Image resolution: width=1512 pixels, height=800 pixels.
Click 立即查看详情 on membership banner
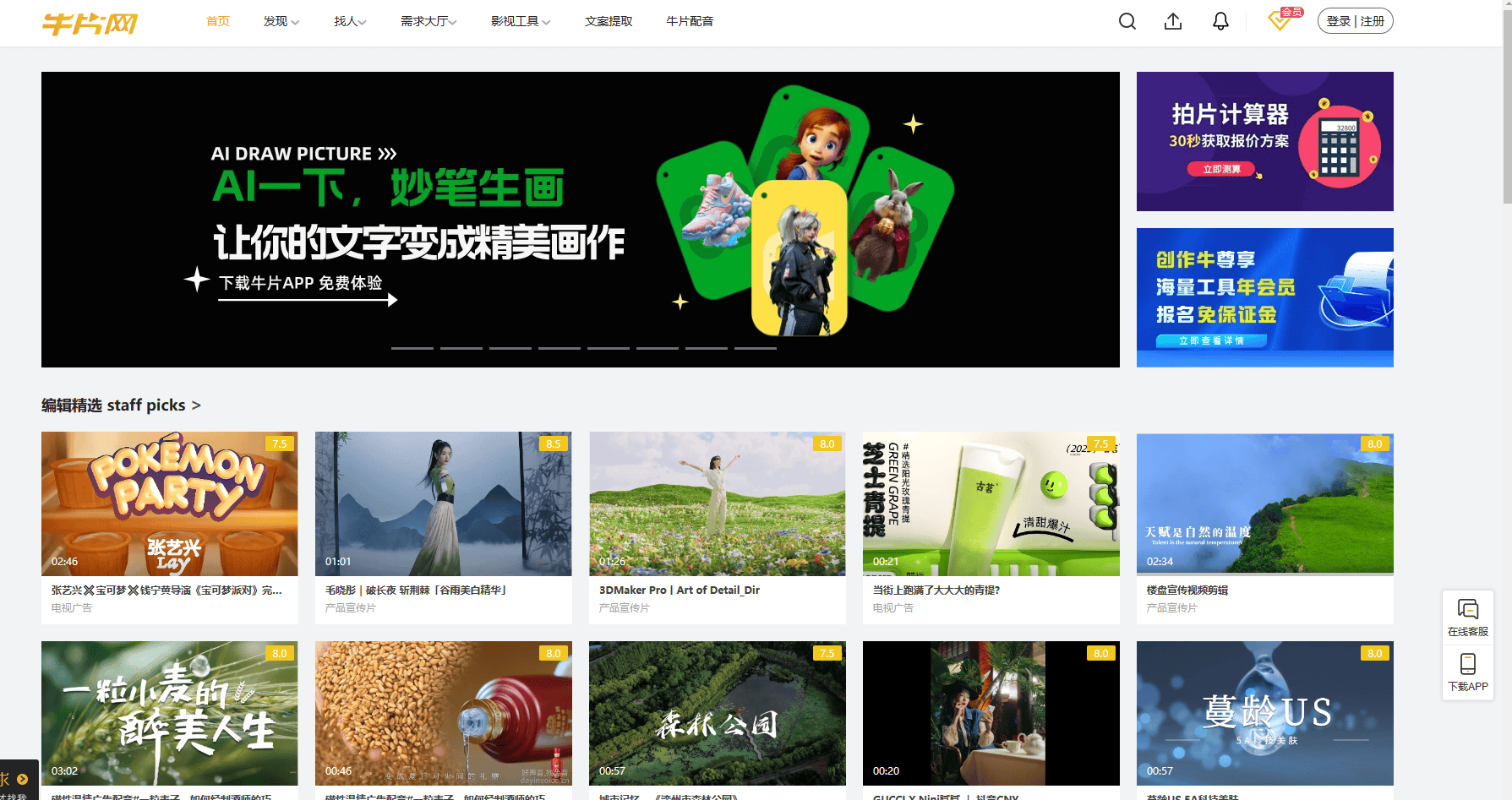point(1211,340)
